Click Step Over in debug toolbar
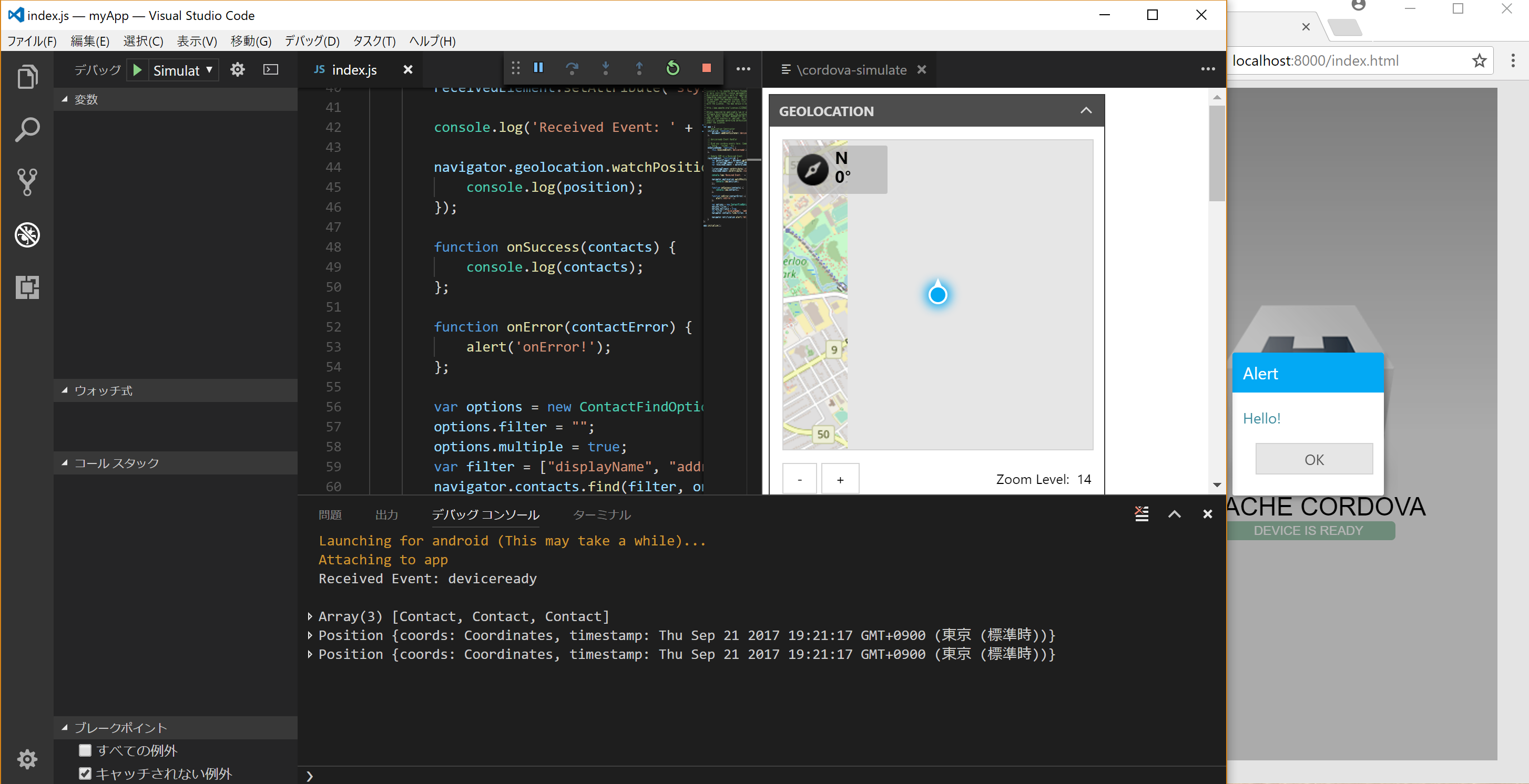The height and width of the screenshot is (784, 1529). 572,68
